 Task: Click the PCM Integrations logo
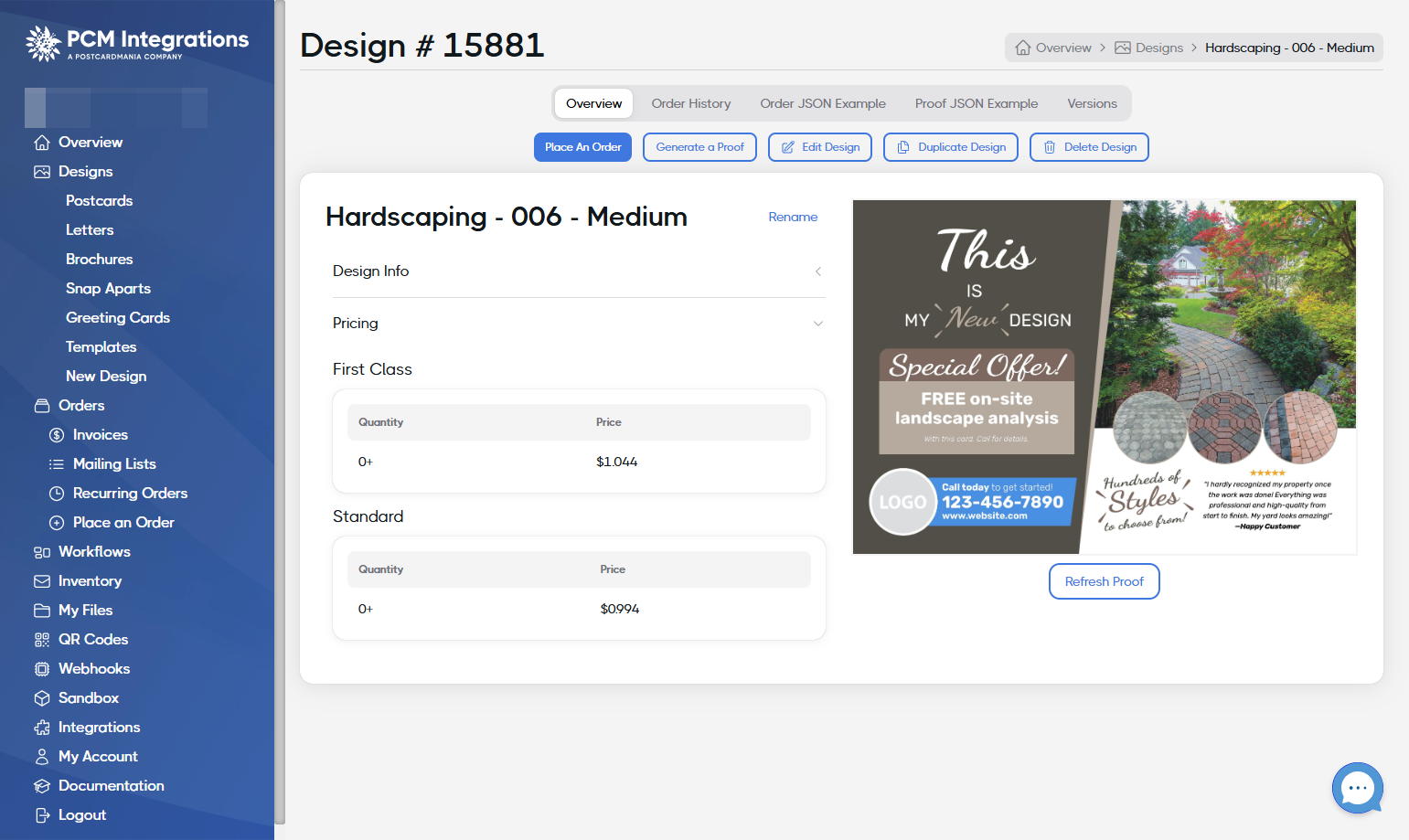pos(137,43)
